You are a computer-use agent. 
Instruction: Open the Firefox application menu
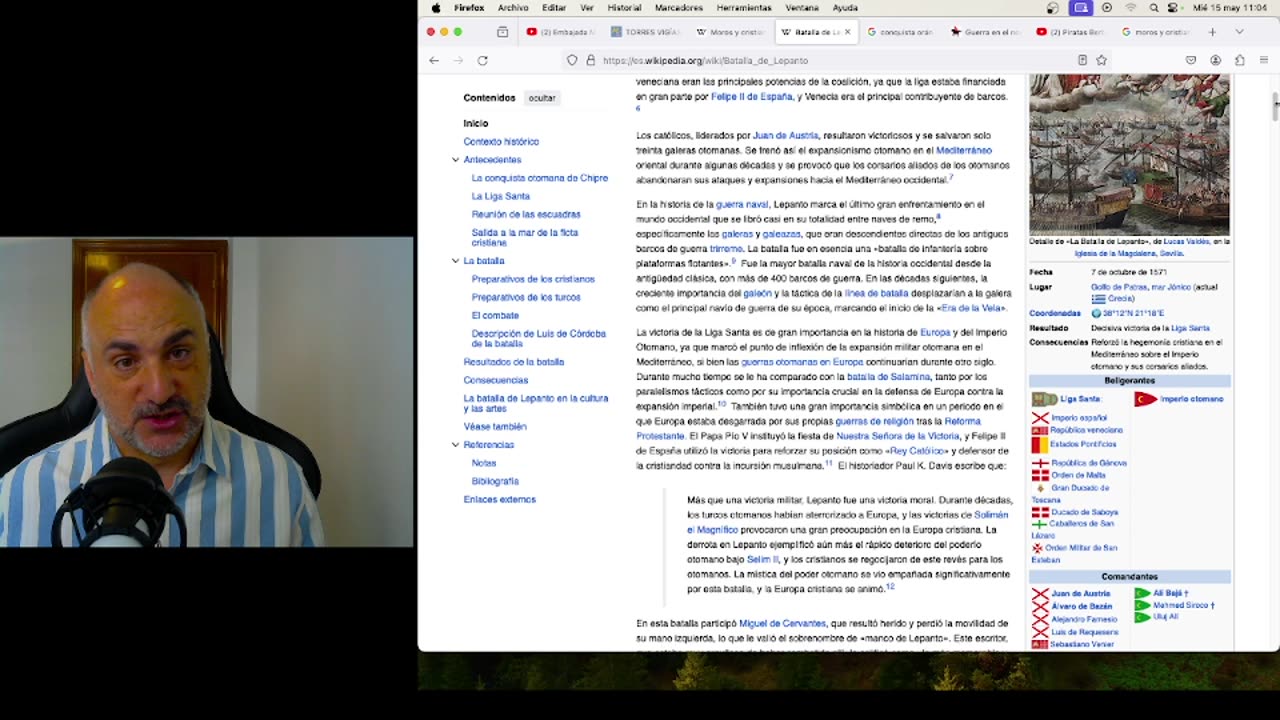pyautogui.click(x=469, y=7)
